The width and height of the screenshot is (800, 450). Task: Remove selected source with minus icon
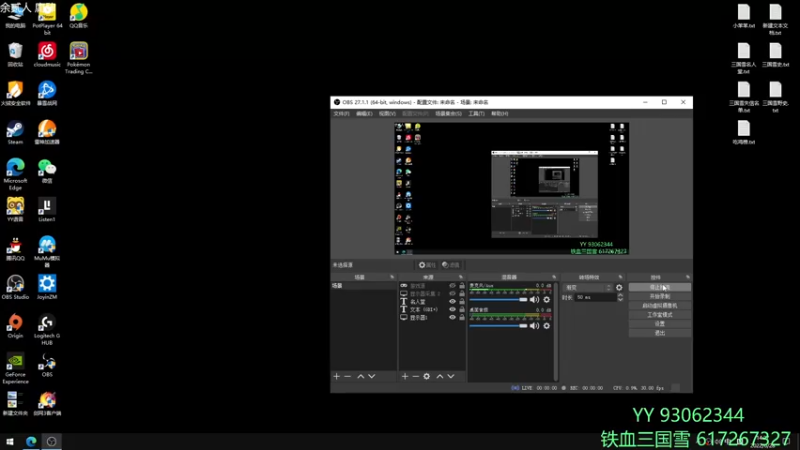click(x=416, y=377)
